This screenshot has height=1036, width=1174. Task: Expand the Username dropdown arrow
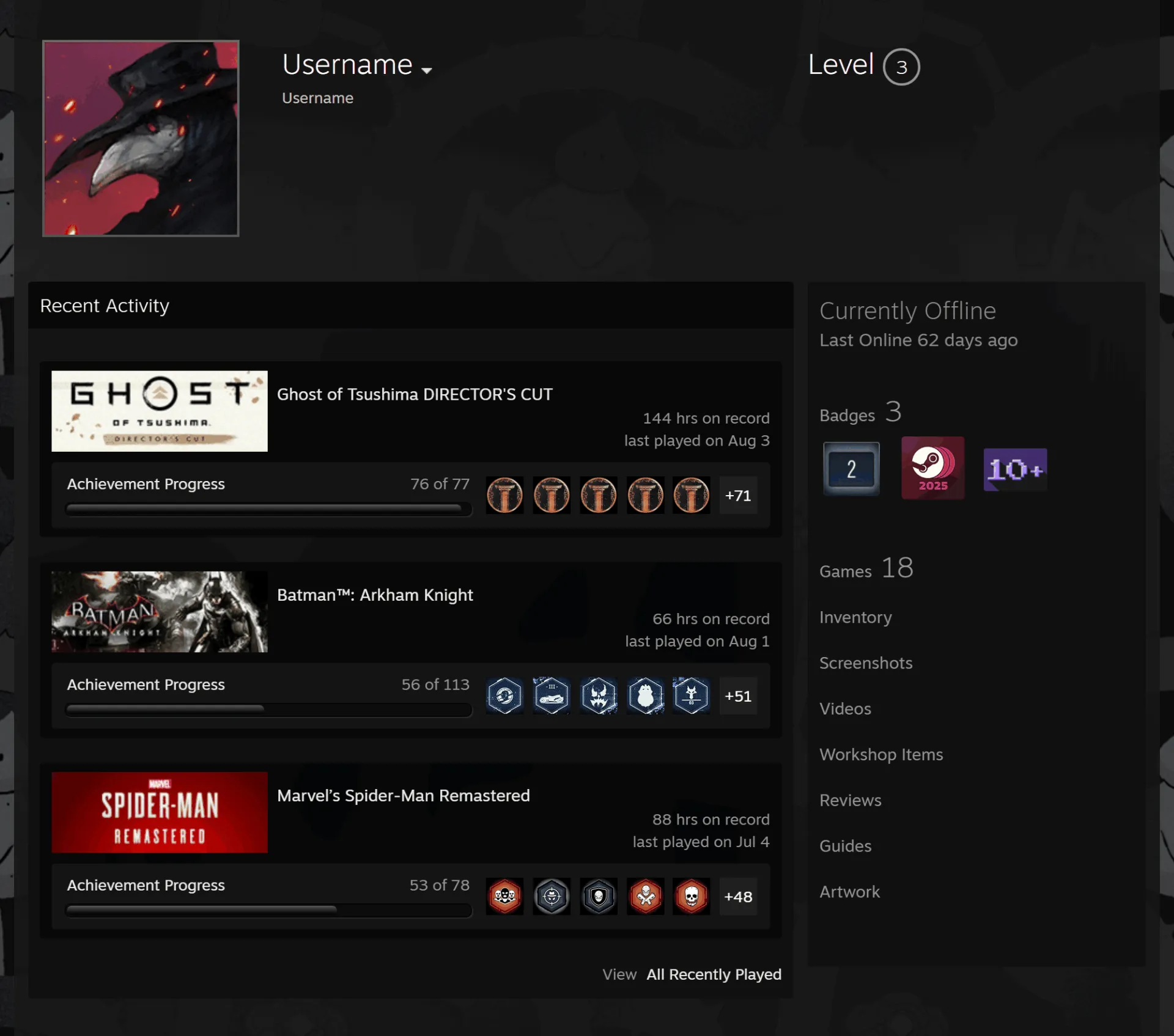coord(427,70)
